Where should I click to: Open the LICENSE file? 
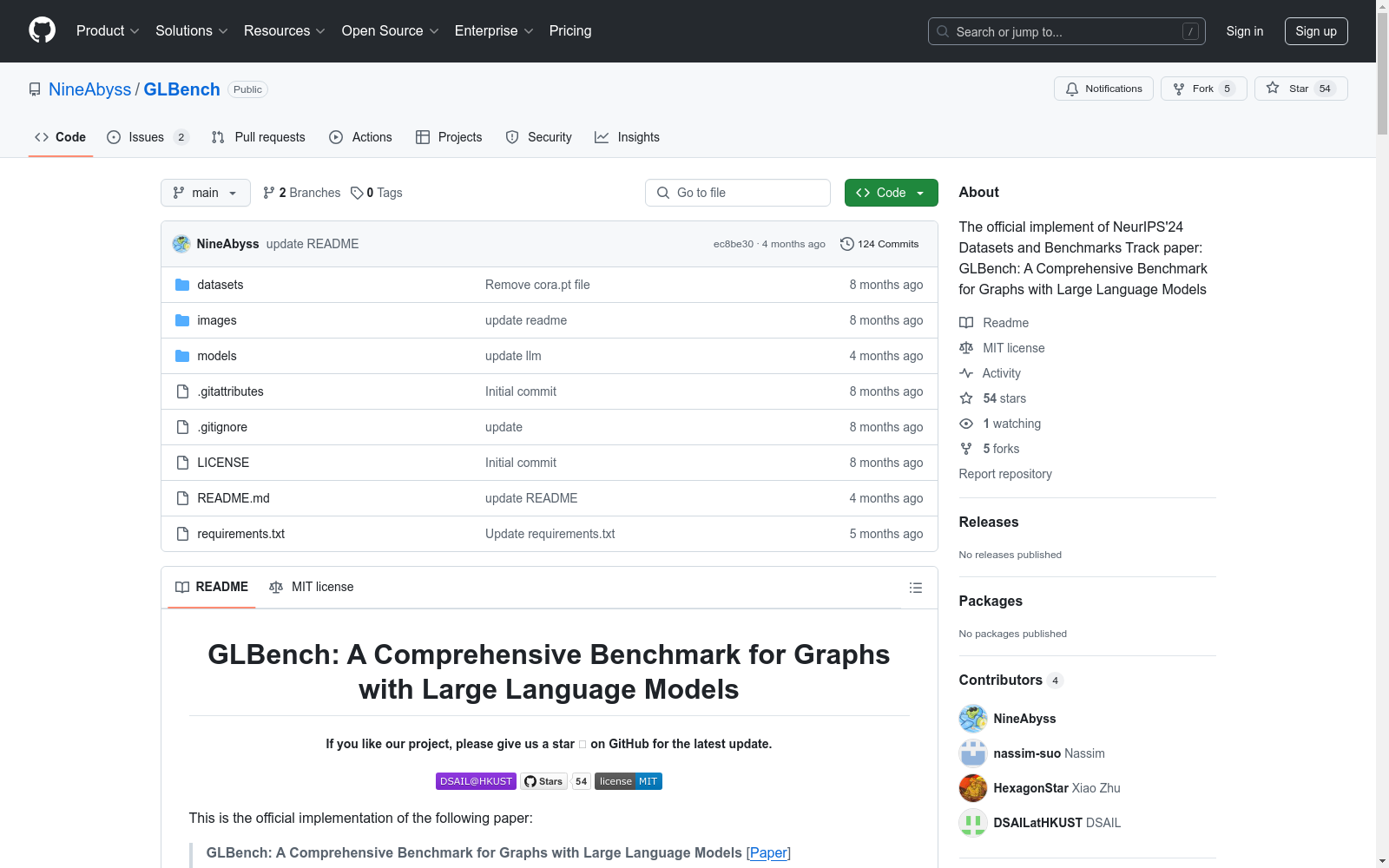point(223,463)
